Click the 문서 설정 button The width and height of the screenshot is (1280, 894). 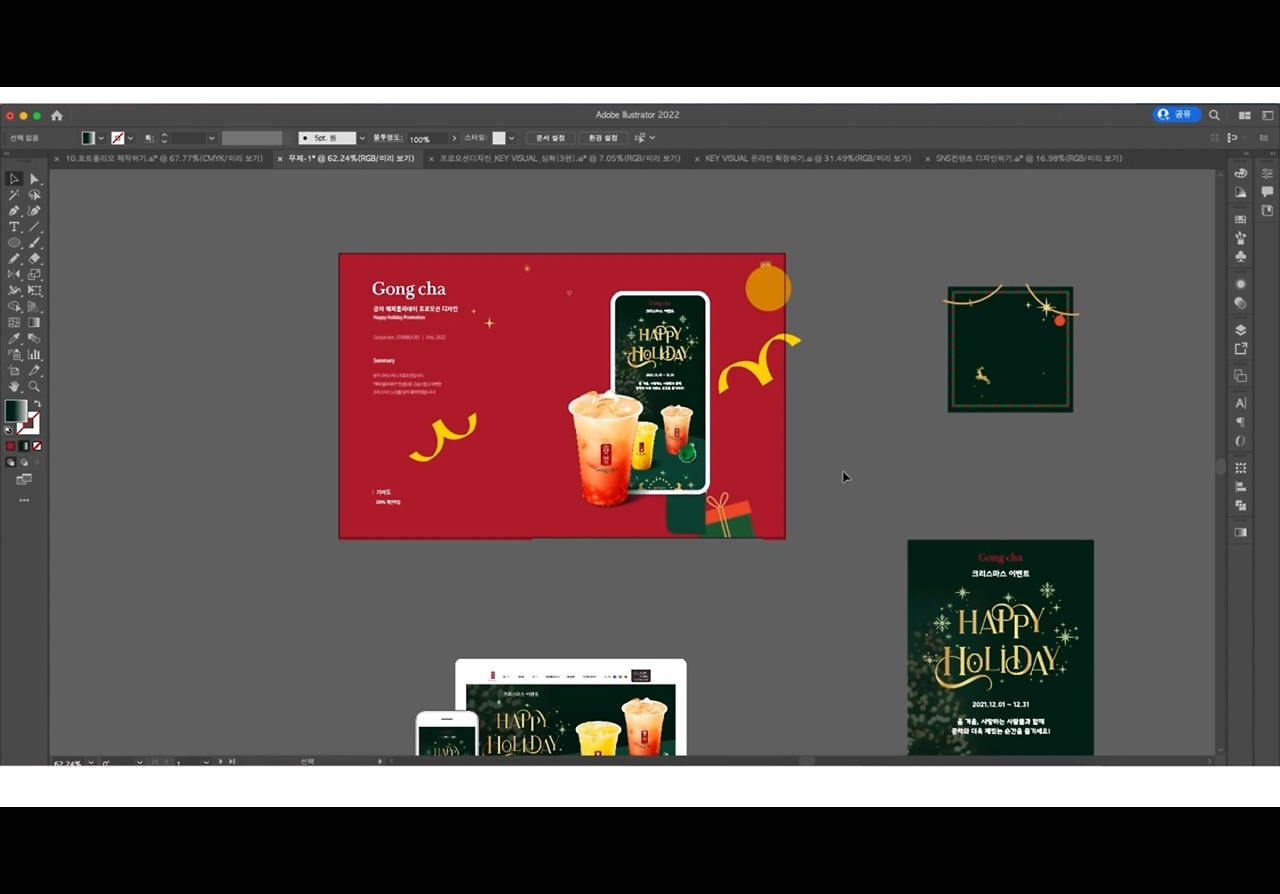(550, 138)
